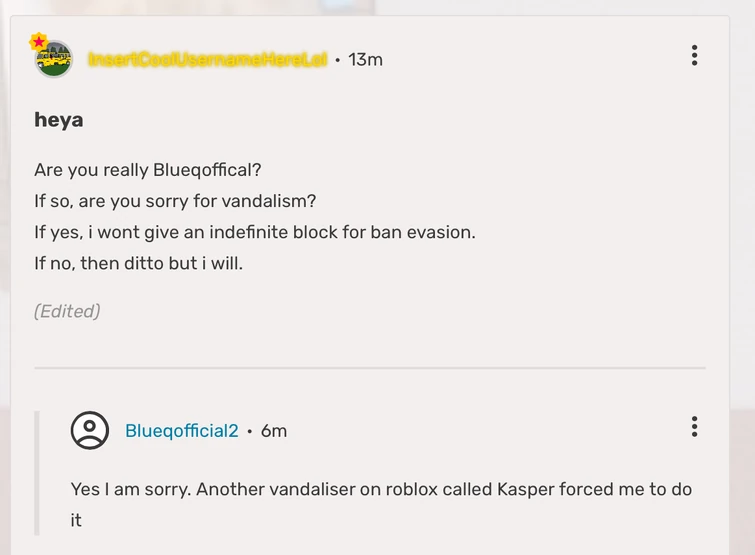Click the grey vertical bar left of the reply

38,472
